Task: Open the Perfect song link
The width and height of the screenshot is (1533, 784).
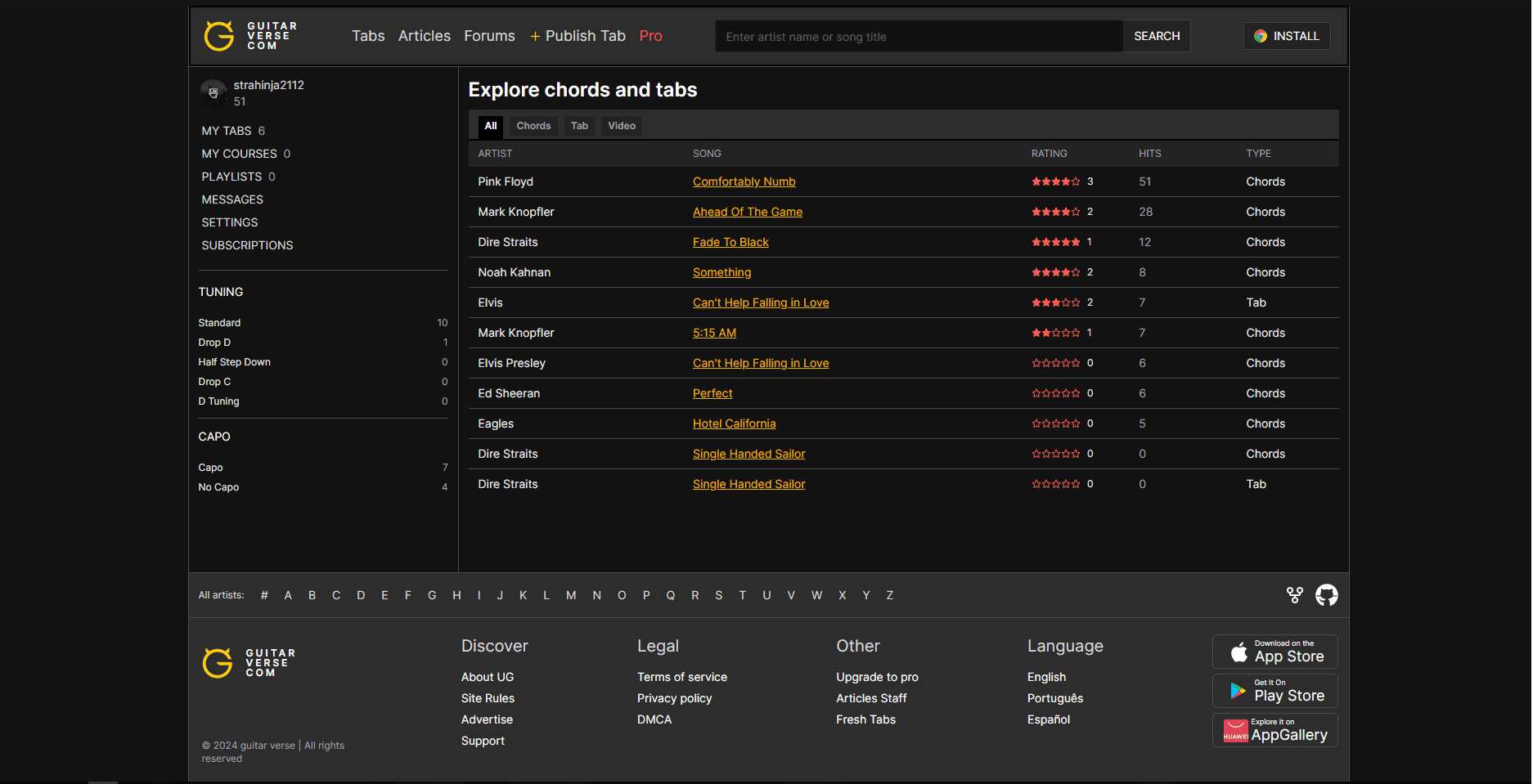Action: (x=713, y=393)
